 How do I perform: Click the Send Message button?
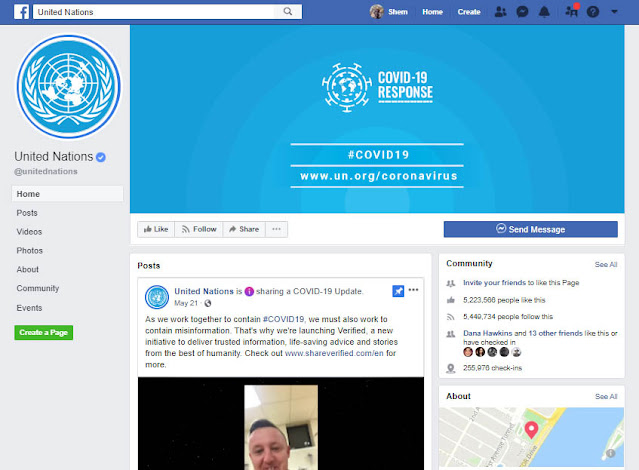point(531,229)
